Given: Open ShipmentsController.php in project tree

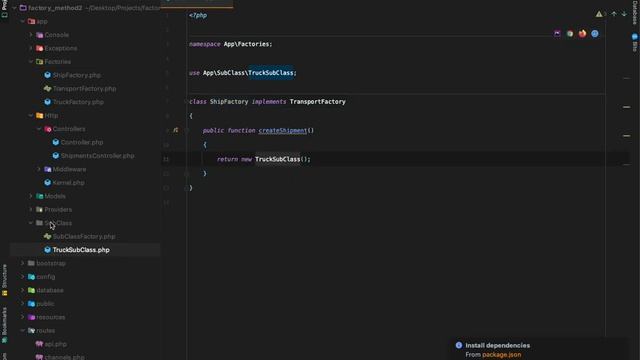Looking at the screenshot, I should (x=98, y=156).
